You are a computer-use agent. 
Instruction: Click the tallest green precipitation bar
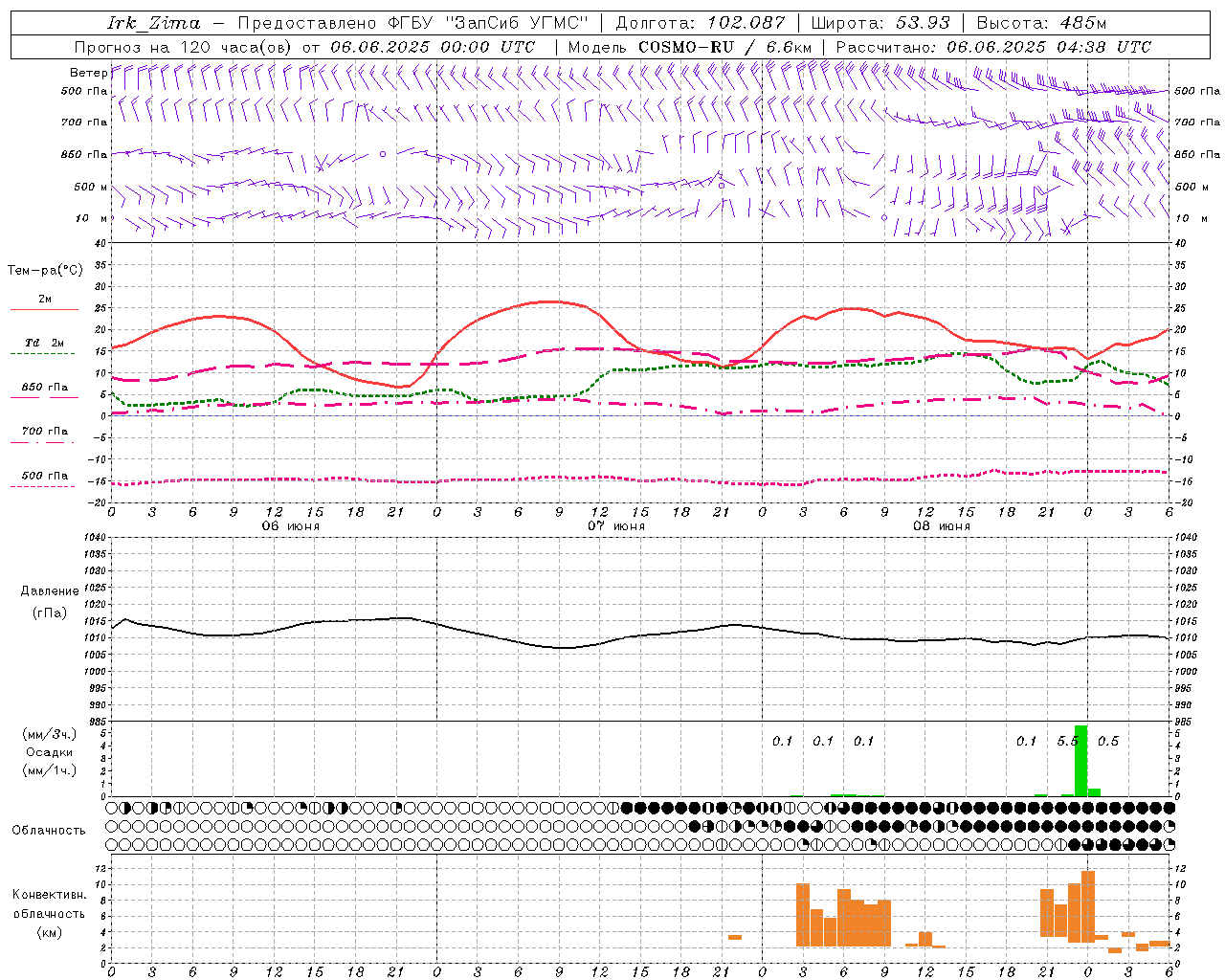point(1081,761)
